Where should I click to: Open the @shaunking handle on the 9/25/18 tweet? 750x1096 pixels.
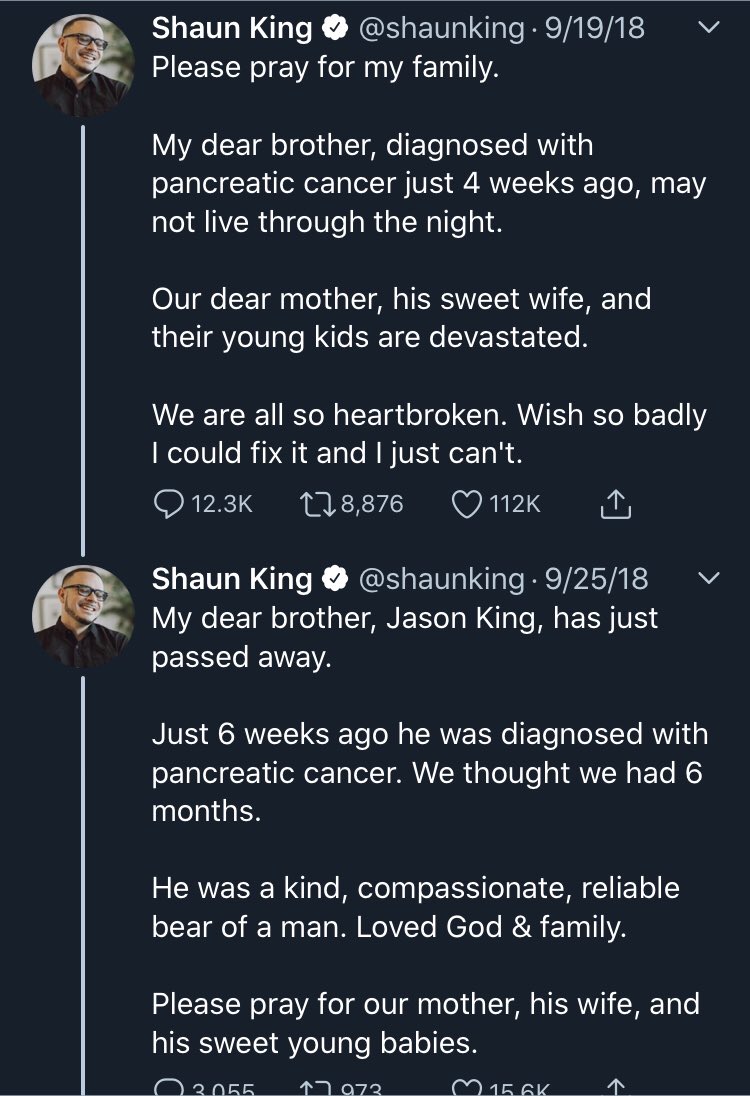[441, 579]
